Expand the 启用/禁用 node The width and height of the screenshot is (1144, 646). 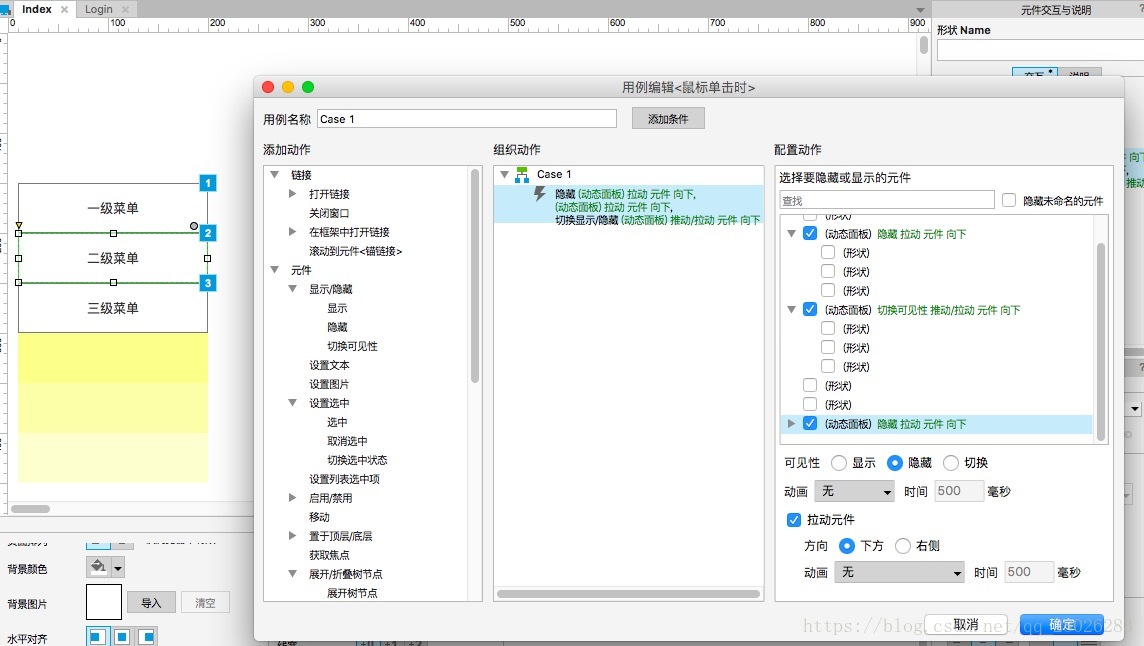293,497
